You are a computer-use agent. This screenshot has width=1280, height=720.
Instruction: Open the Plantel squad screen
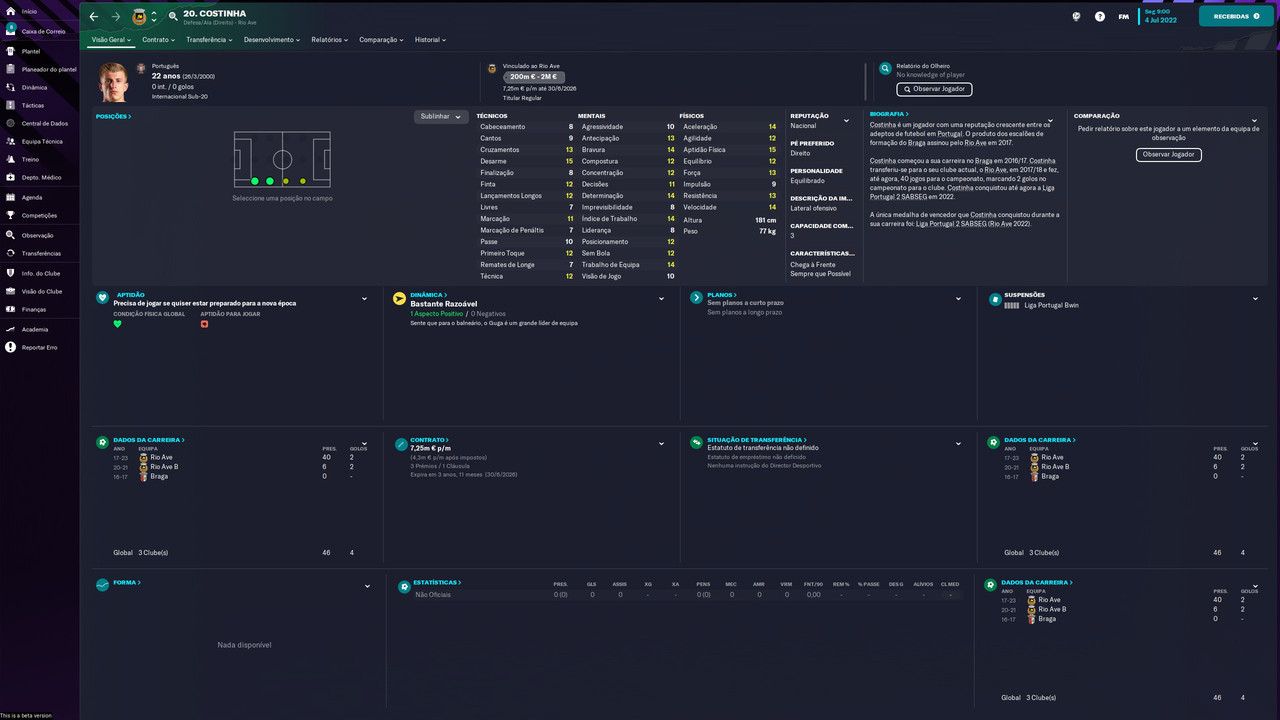pos(31,51)
